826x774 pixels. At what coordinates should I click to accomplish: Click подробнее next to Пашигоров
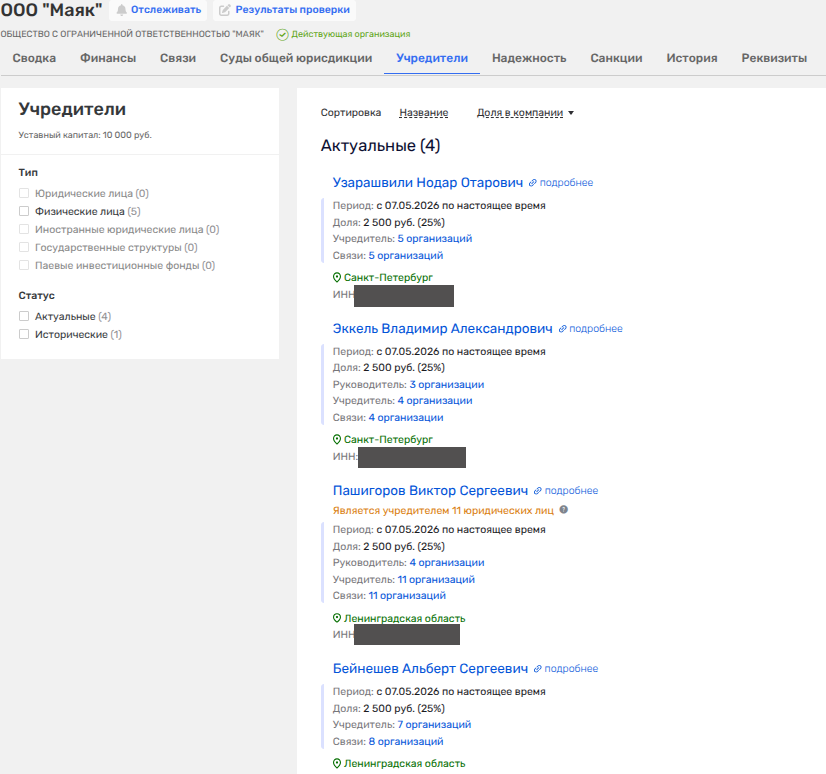[x=571, y=491]
